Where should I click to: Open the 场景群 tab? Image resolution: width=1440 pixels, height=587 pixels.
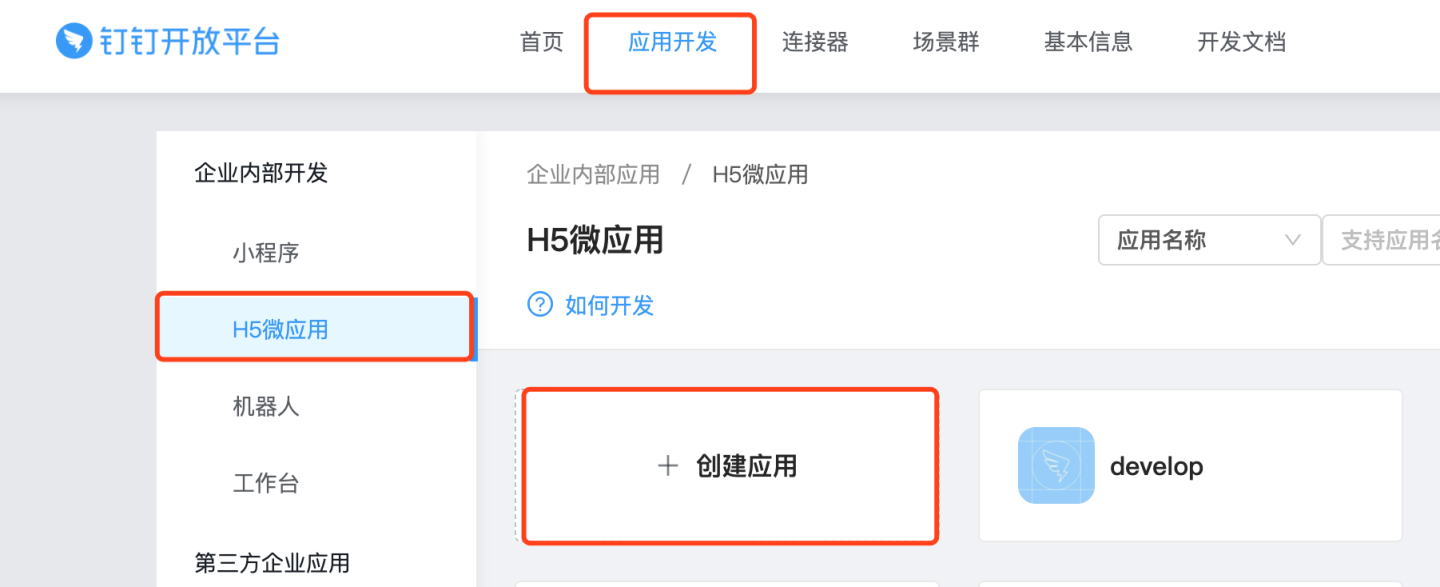(946, 42)
